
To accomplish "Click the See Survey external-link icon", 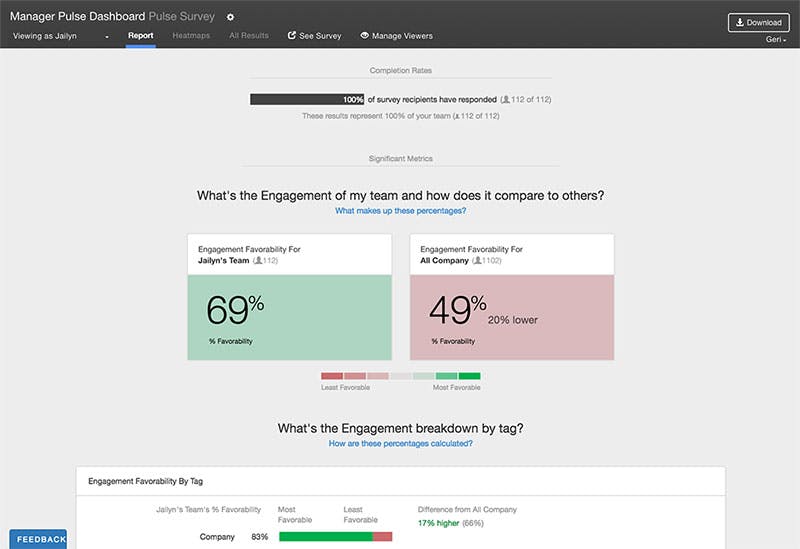I will (x=292, y=36).
